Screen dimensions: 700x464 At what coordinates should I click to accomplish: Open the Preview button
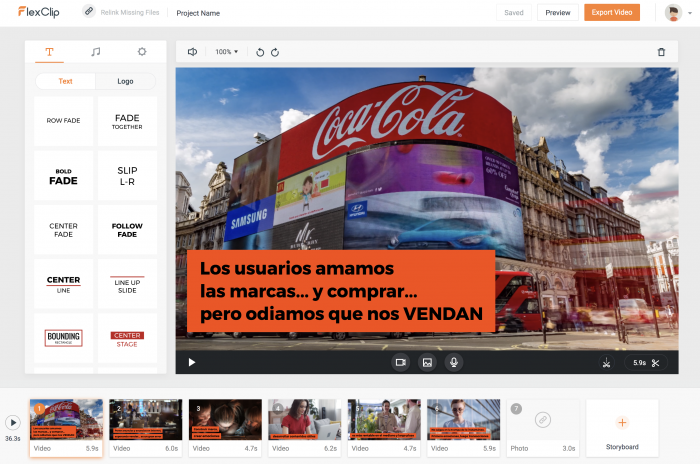[x=558, y=13]
